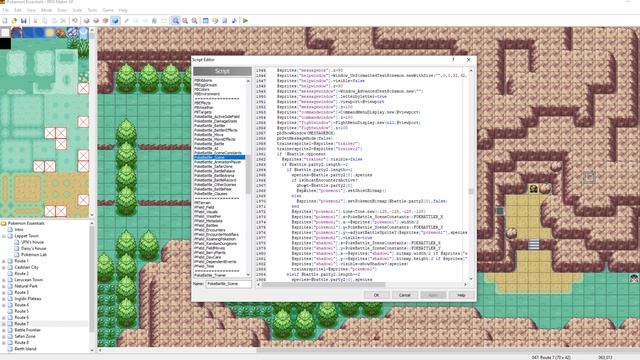The height and width of the screenshot is (360, 640).
Task: Open the Script Editor toolbar icon
Action: pos(224,21)
